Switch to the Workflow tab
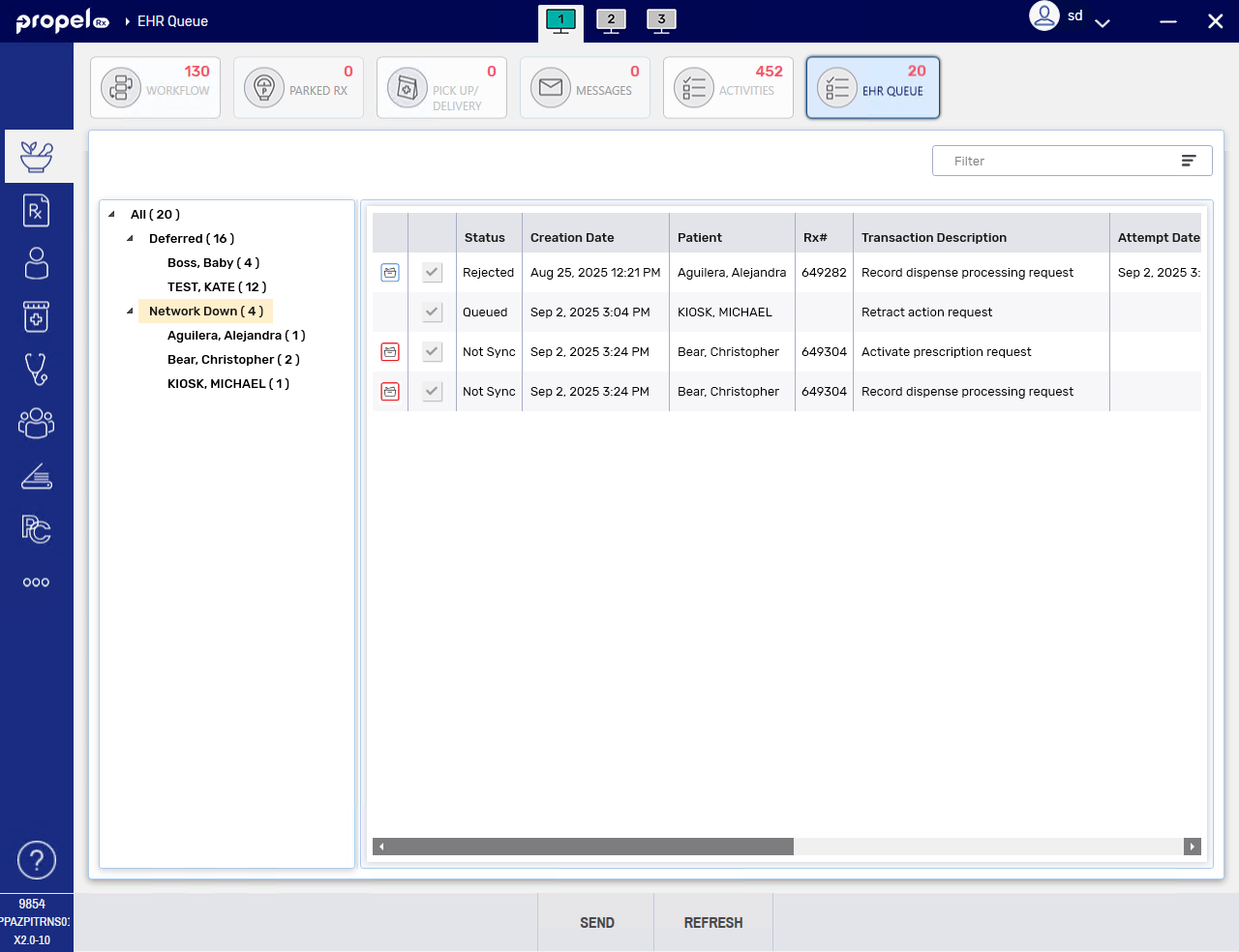Viewport: 1239px width, 952px height. pyautogui.click(x=155, y=87)
